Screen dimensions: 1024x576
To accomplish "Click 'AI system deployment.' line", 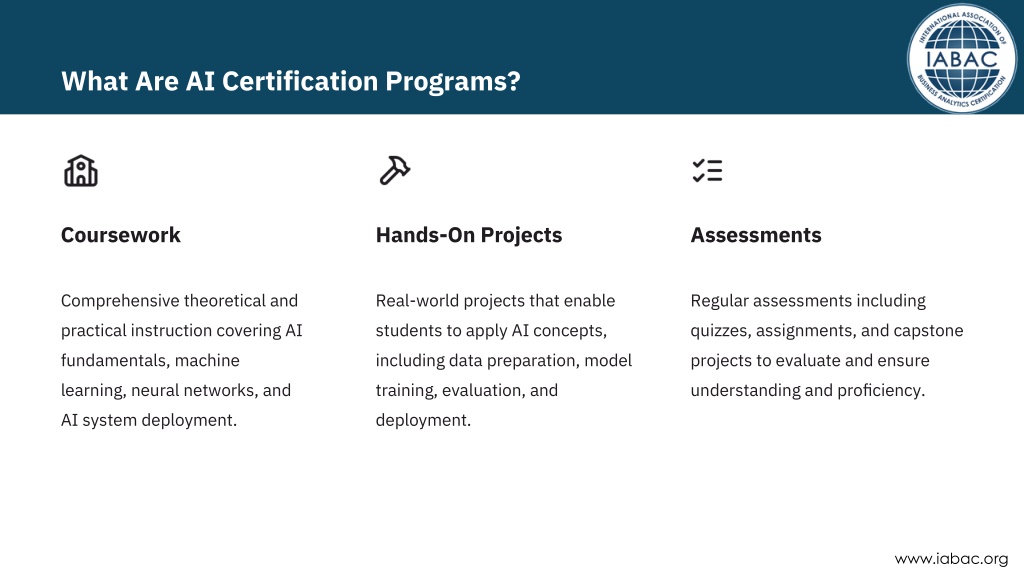I will click(149, 420).
